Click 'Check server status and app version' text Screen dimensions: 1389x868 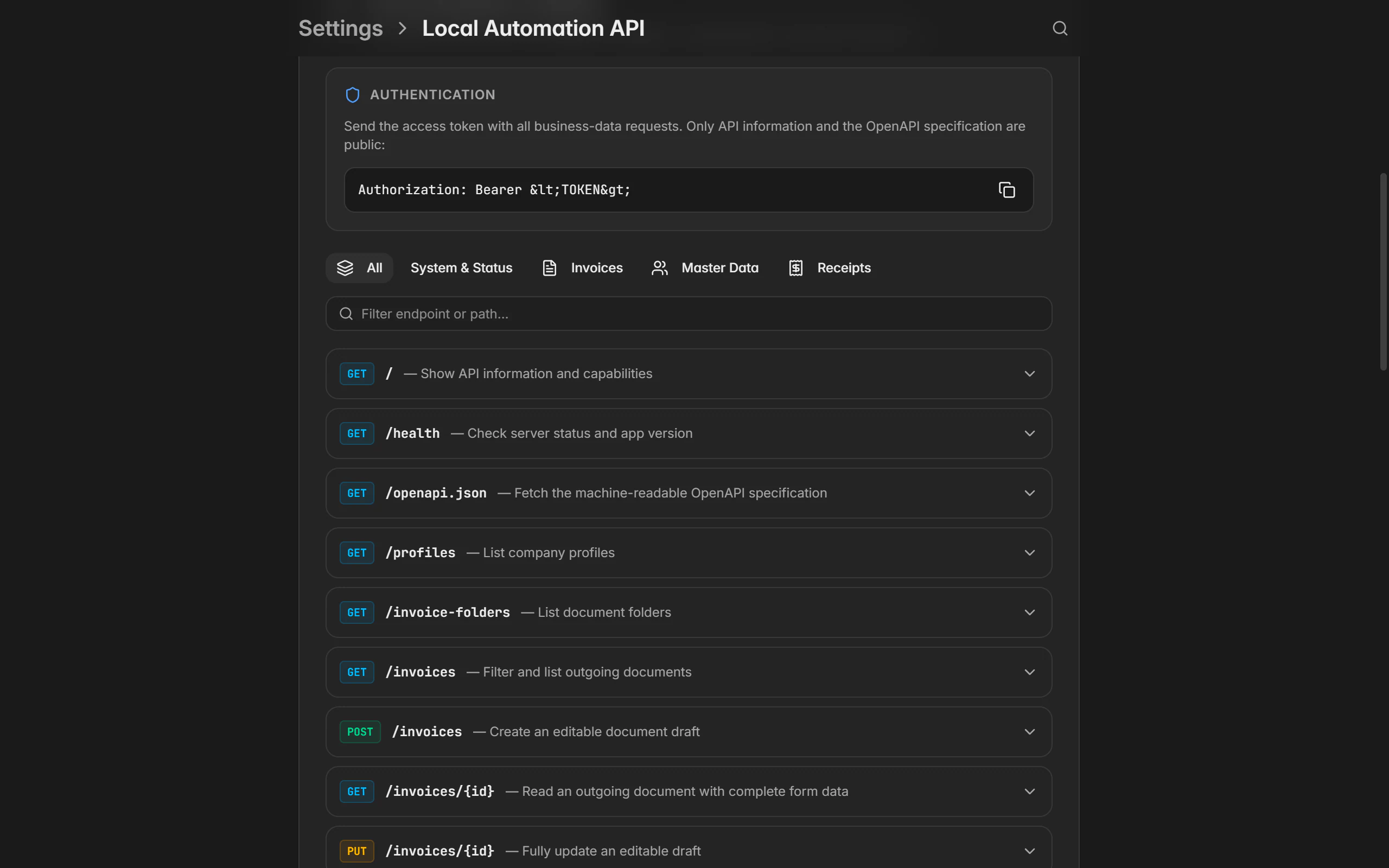tap(579, 433)
